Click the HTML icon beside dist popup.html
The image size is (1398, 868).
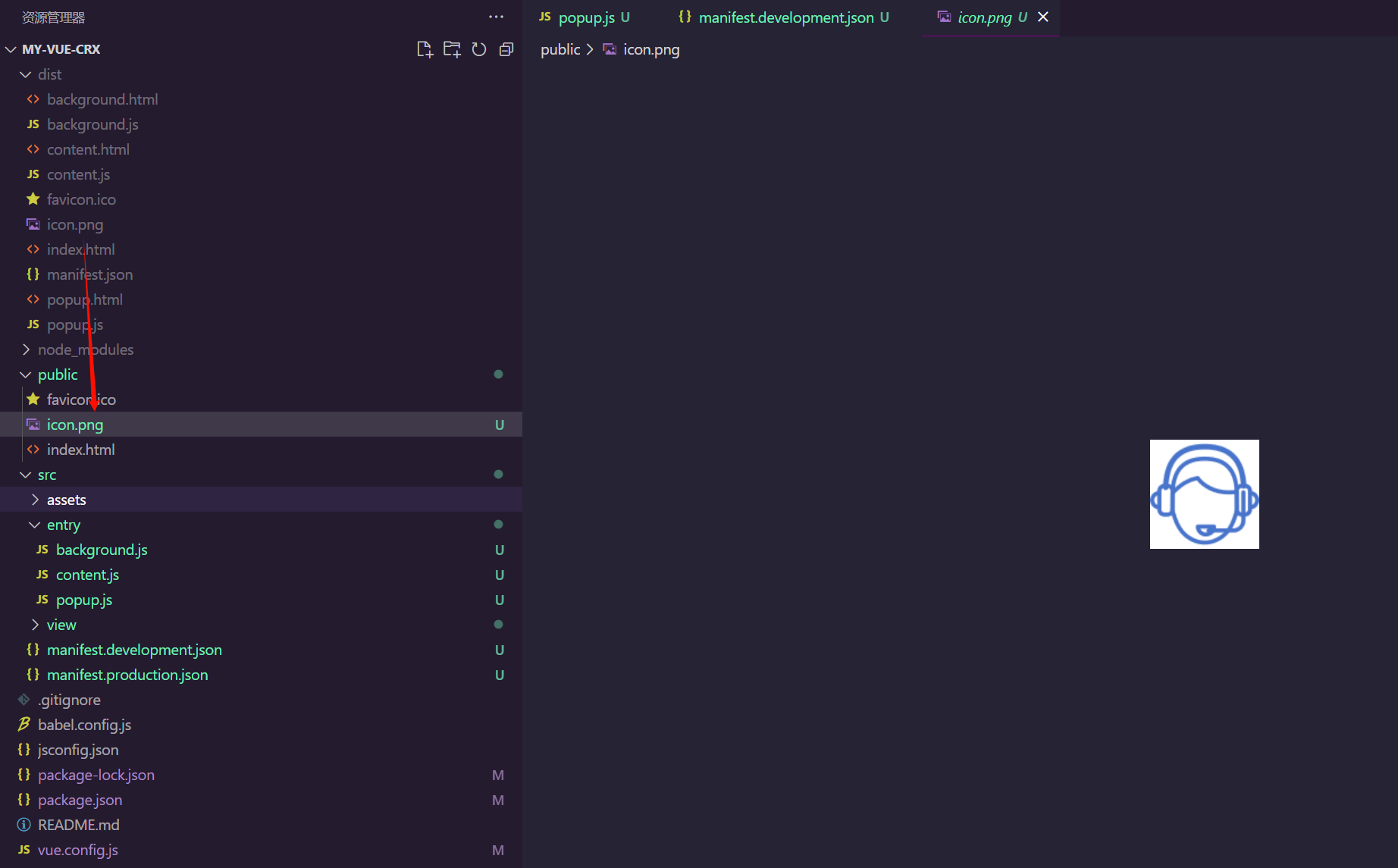click(x=33, y=299)
